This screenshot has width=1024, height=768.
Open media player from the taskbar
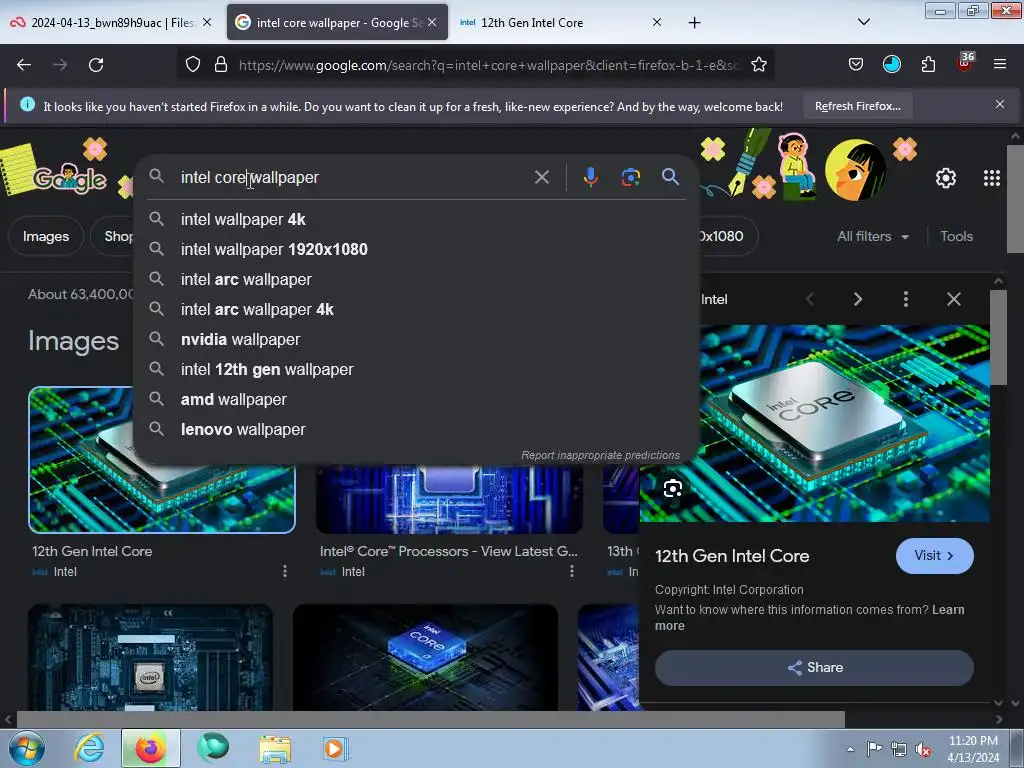tap(336, 748)
